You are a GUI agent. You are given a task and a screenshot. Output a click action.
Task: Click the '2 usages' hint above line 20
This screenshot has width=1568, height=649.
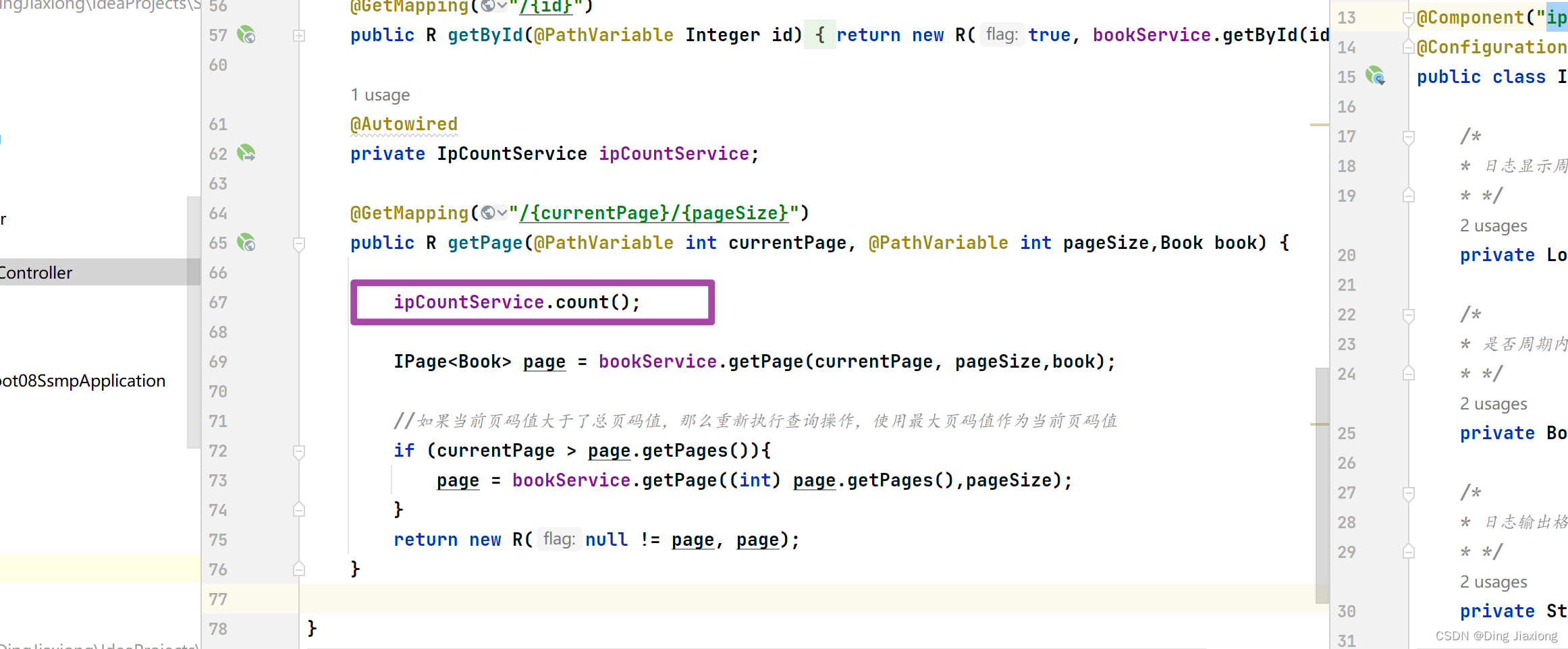point(1493,225)
